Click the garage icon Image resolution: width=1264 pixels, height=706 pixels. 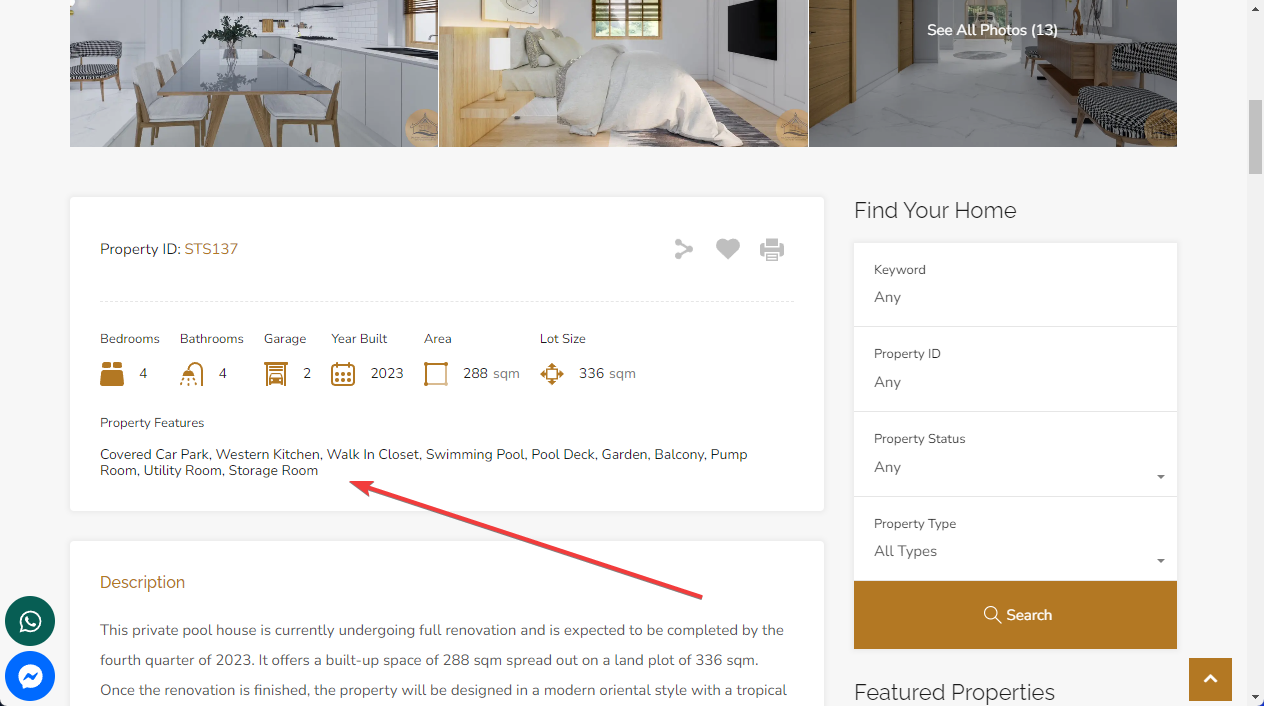coord(276,374)
